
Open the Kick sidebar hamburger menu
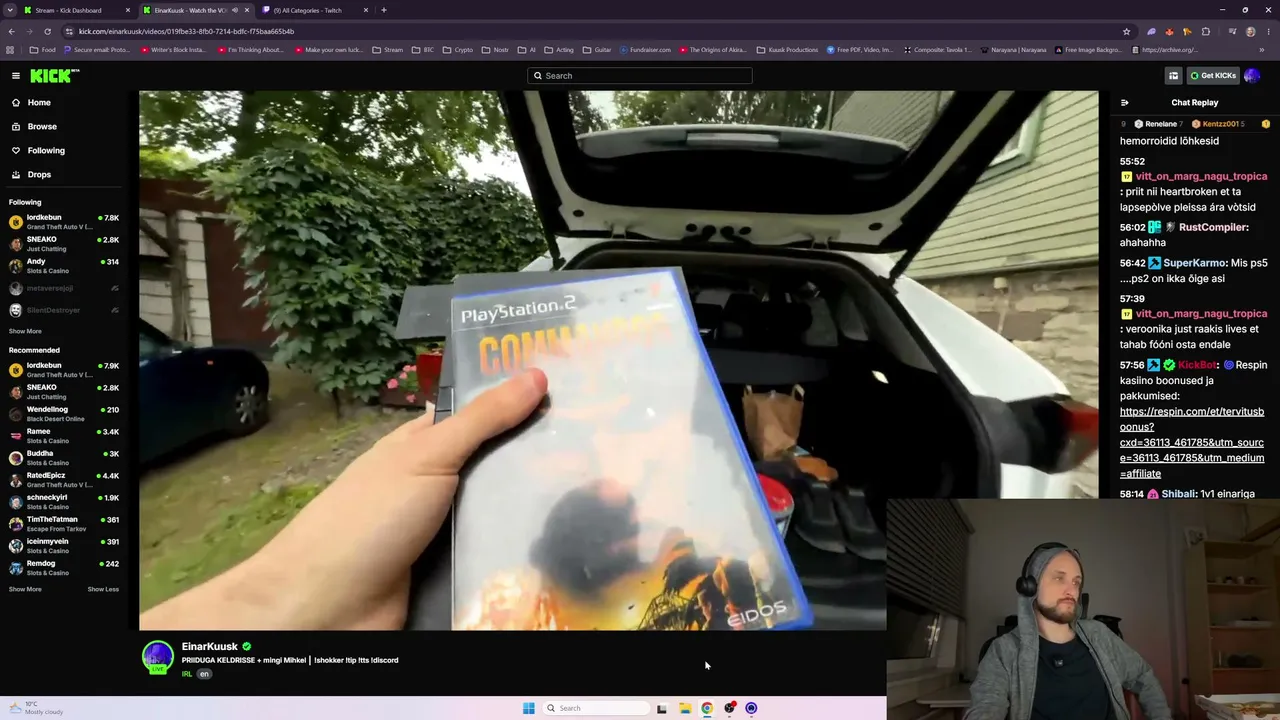[16, 76]
